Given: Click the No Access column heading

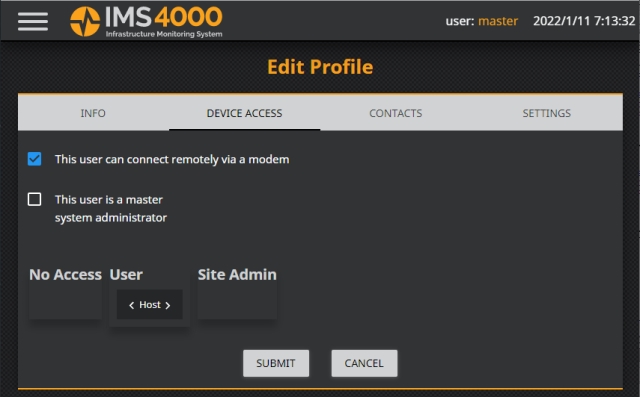Looking at the screenshot, I should [x=65, y=275].
